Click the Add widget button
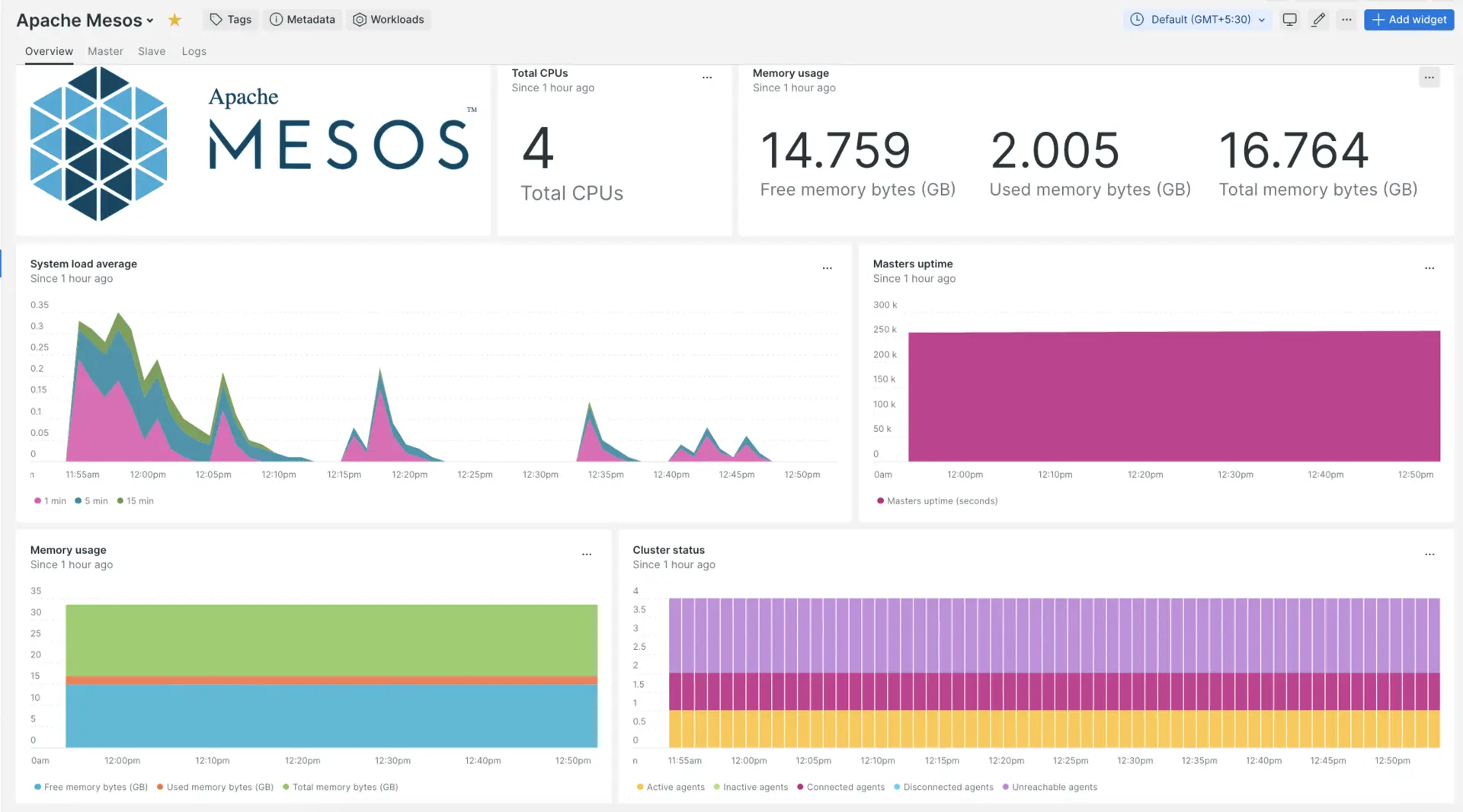Screen dimensions: 1463x812 point(1408,20)
